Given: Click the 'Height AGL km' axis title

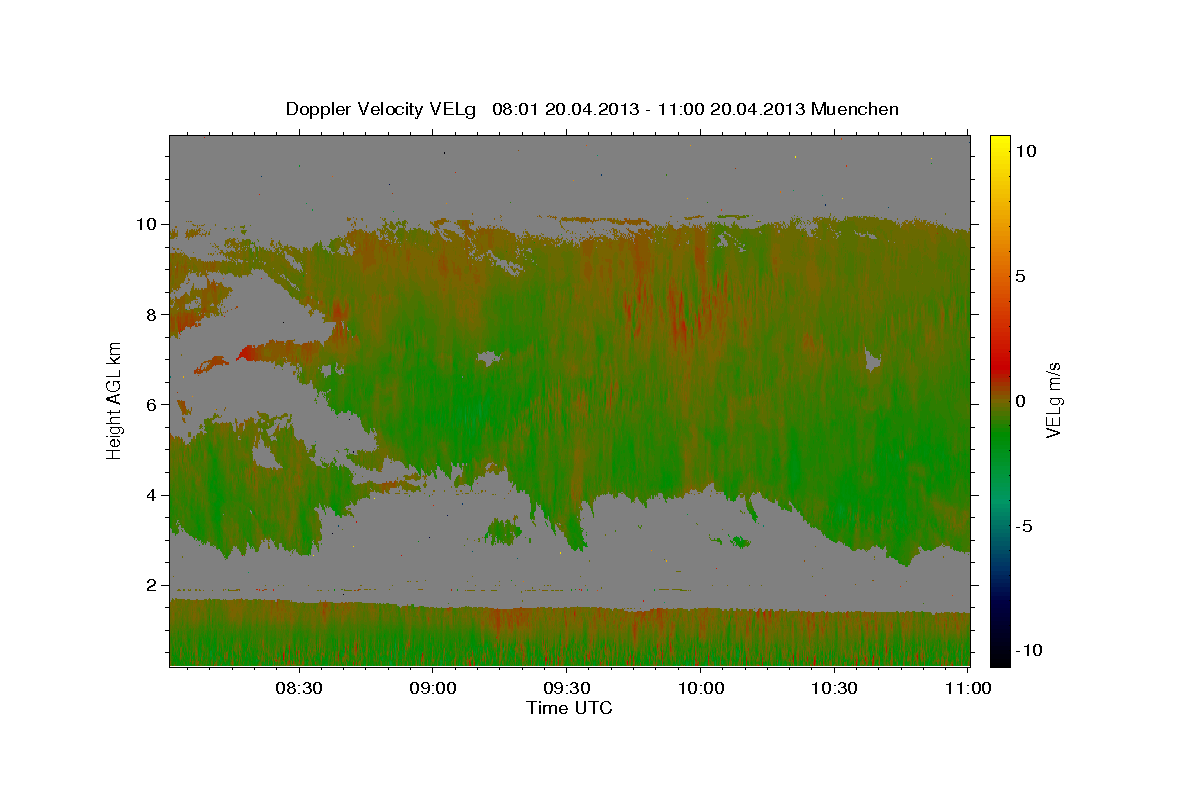Looking at the screenshot, I should coord(115,399).
